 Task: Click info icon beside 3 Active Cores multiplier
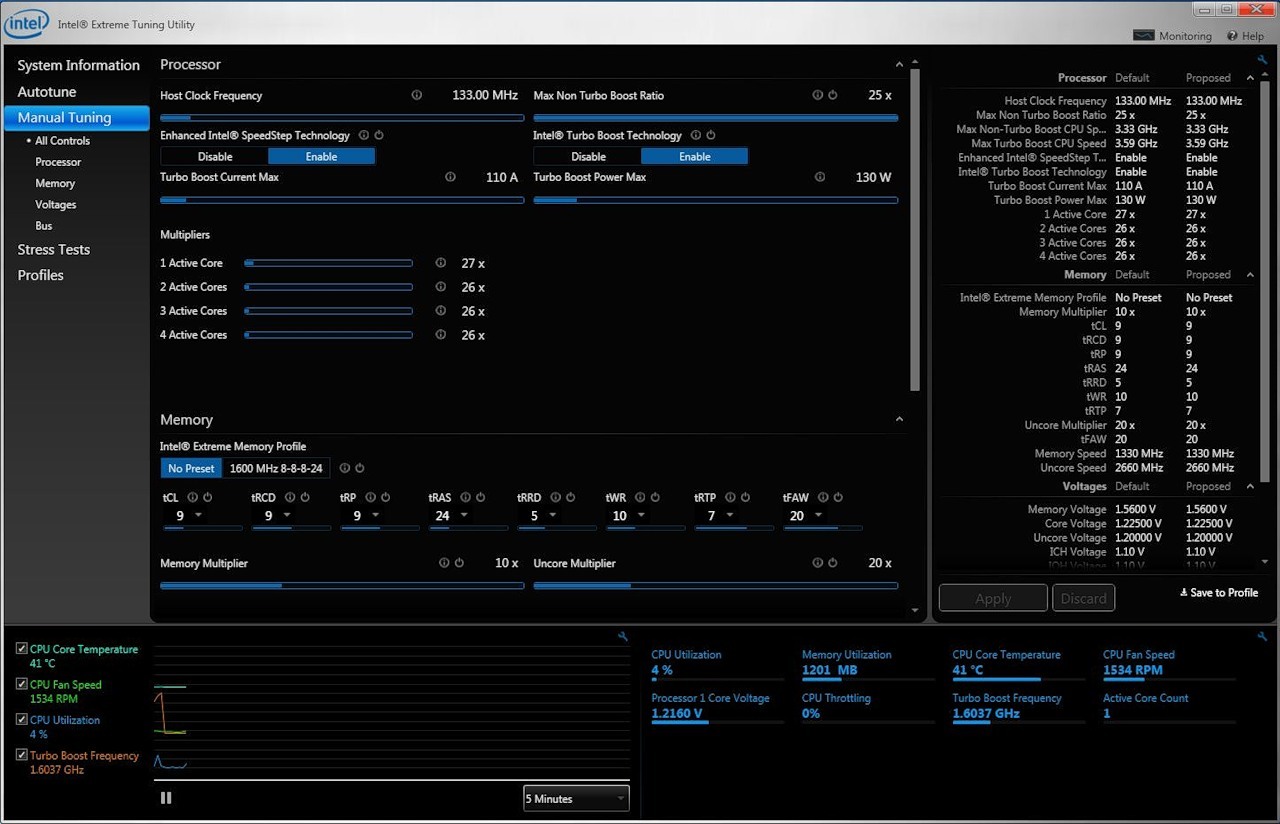pyautogui.click(x=440, y=311)
